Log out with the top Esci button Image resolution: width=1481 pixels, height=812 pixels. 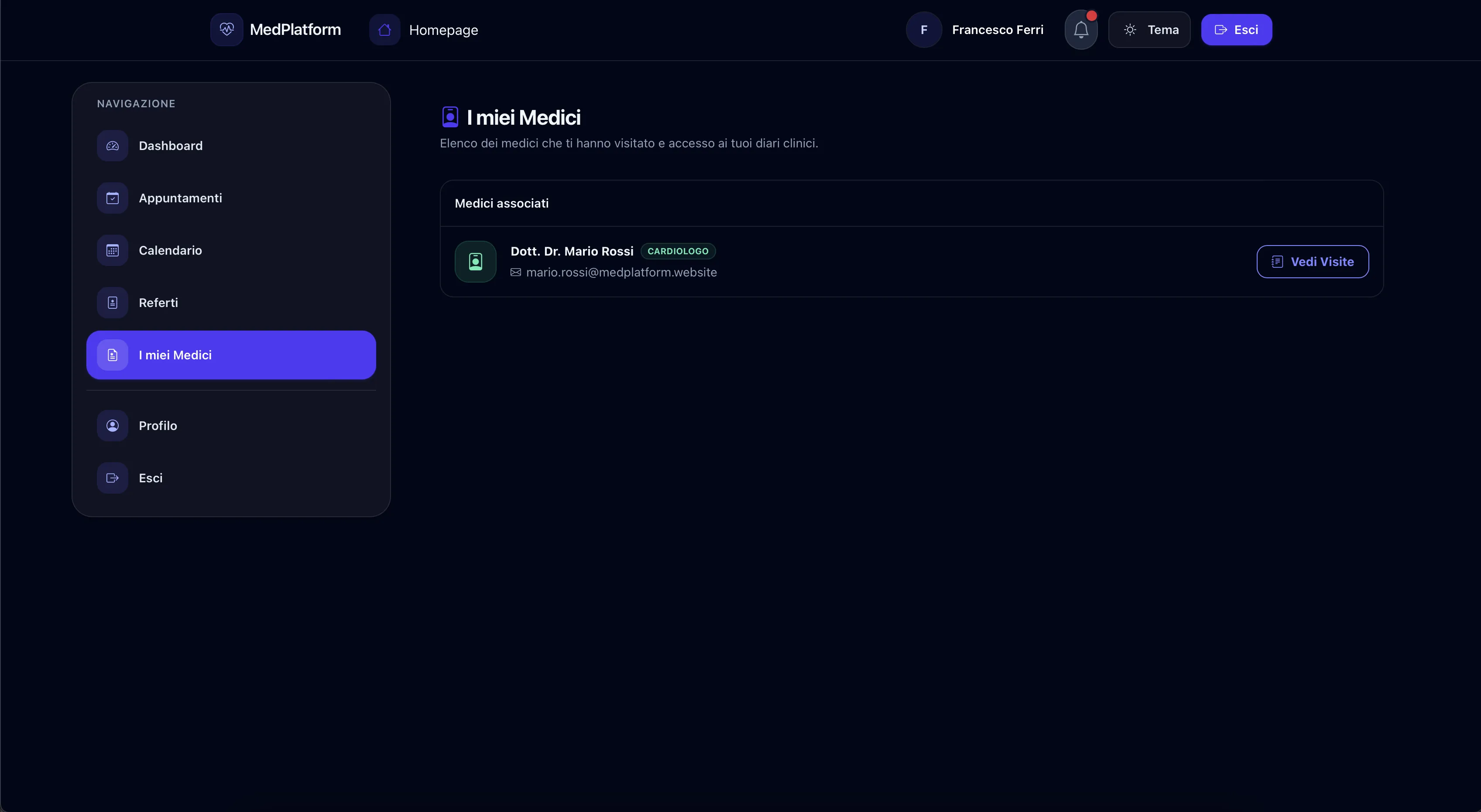click(x=1236, y=29)
